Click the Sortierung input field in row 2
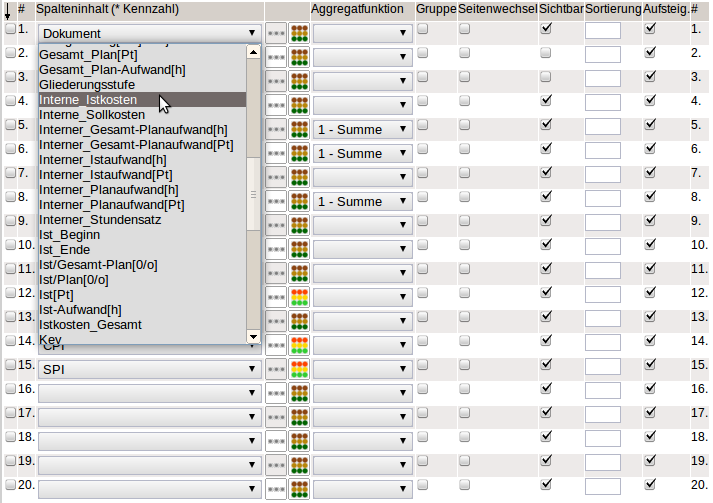713x503 pixels. tap(602, 55)
